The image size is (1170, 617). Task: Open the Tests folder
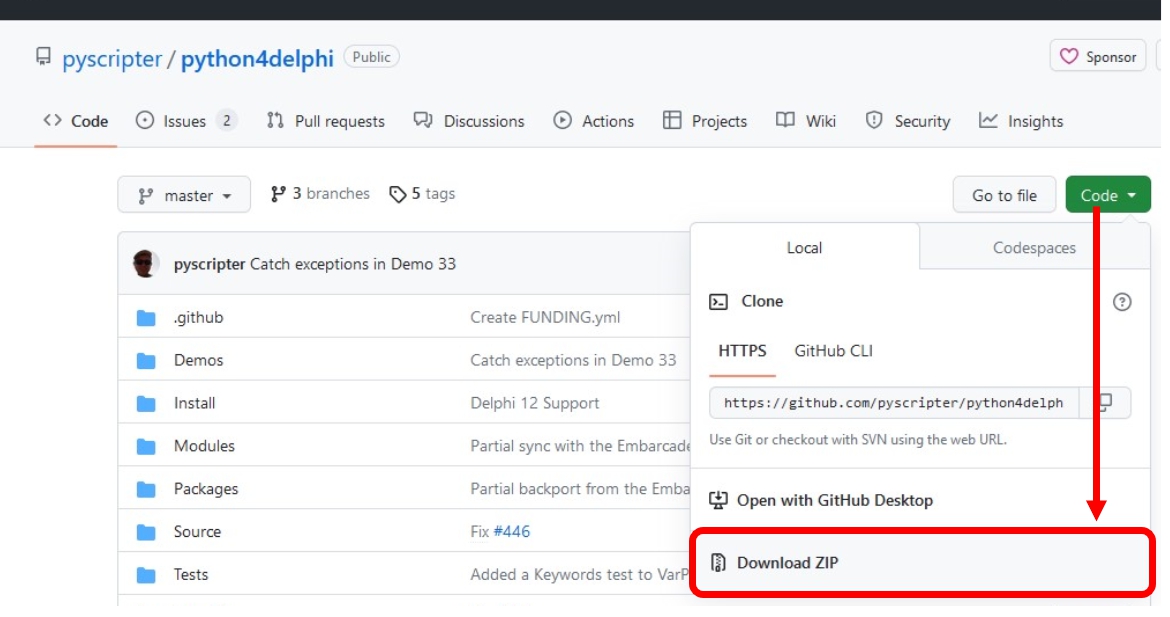(x=190, y=574)
